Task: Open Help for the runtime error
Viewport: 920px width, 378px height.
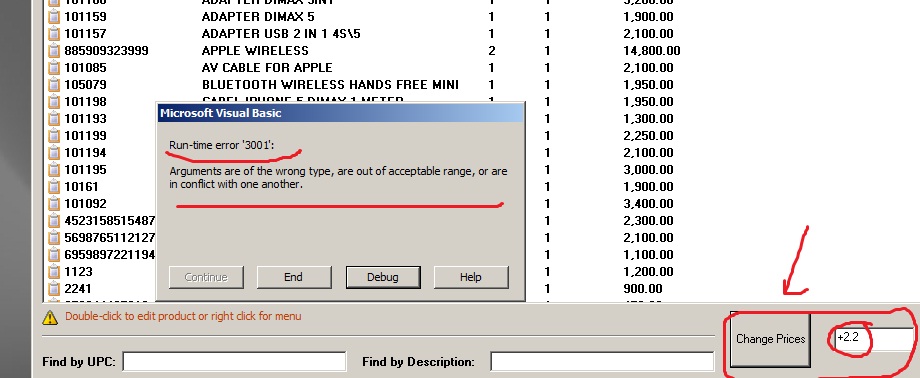Action: (471, 277)
